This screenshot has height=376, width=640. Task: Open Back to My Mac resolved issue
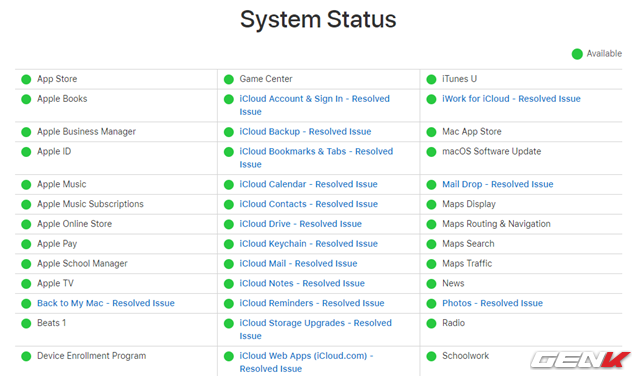coord(106,303)
